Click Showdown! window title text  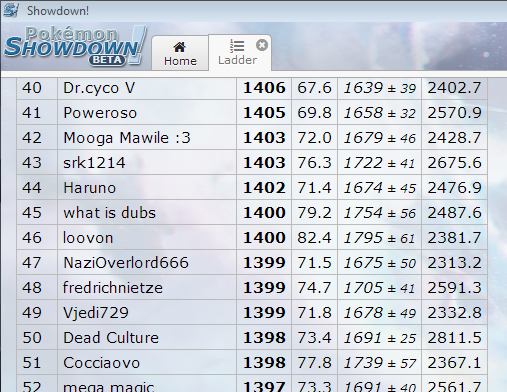(58, 11)
